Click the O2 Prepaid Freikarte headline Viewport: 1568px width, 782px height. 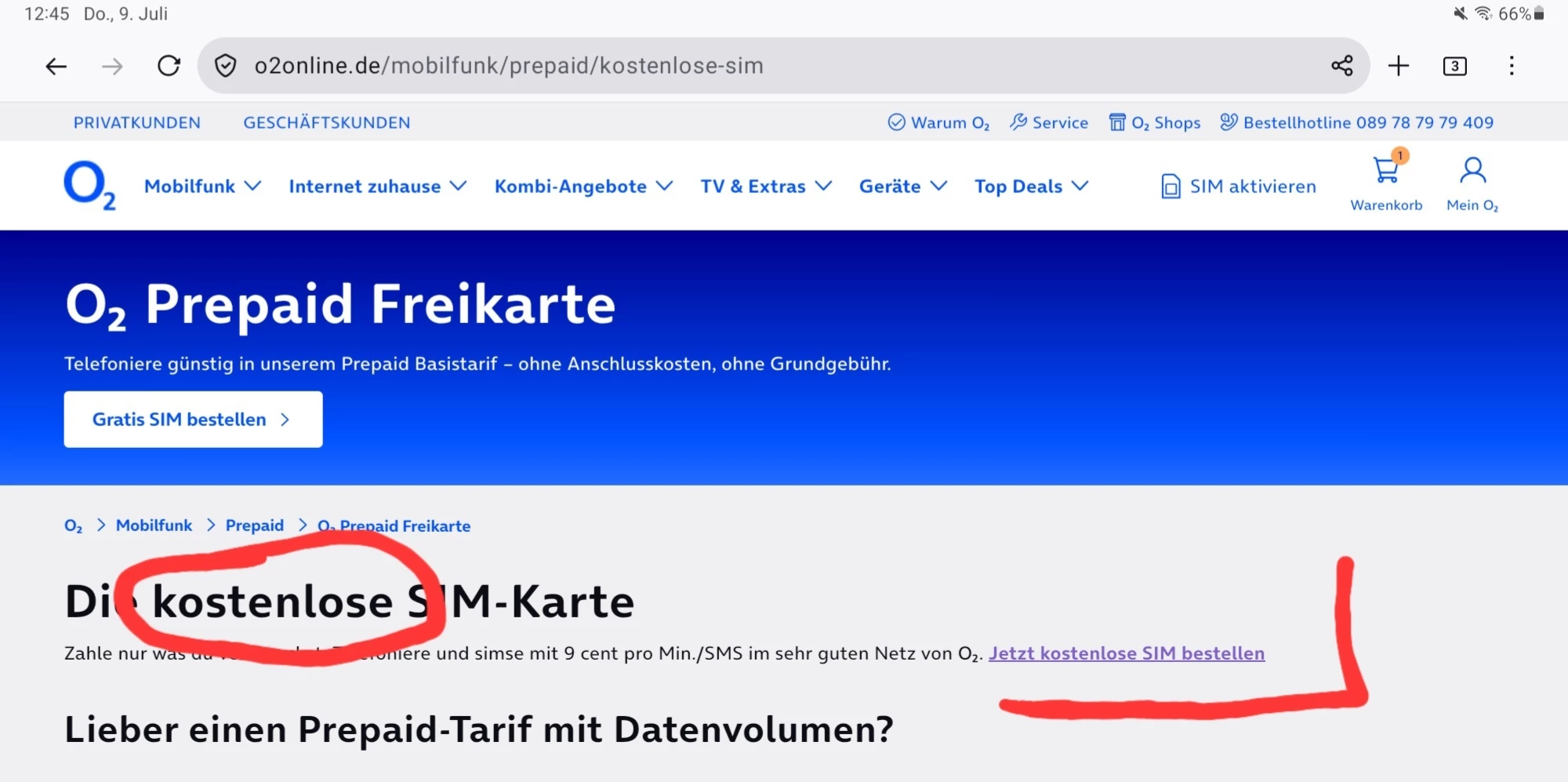pyautogui.click(x=340, y=304)
